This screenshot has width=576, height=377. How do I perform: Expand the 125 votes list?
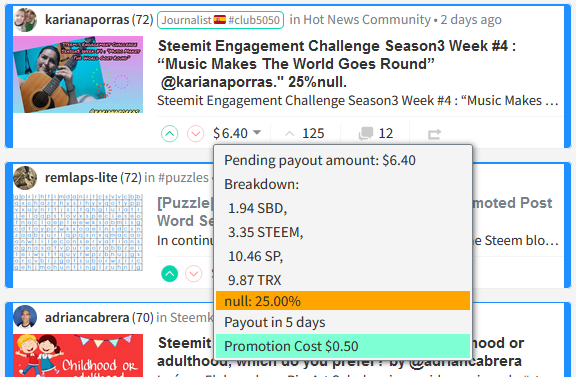pos(305,133)
